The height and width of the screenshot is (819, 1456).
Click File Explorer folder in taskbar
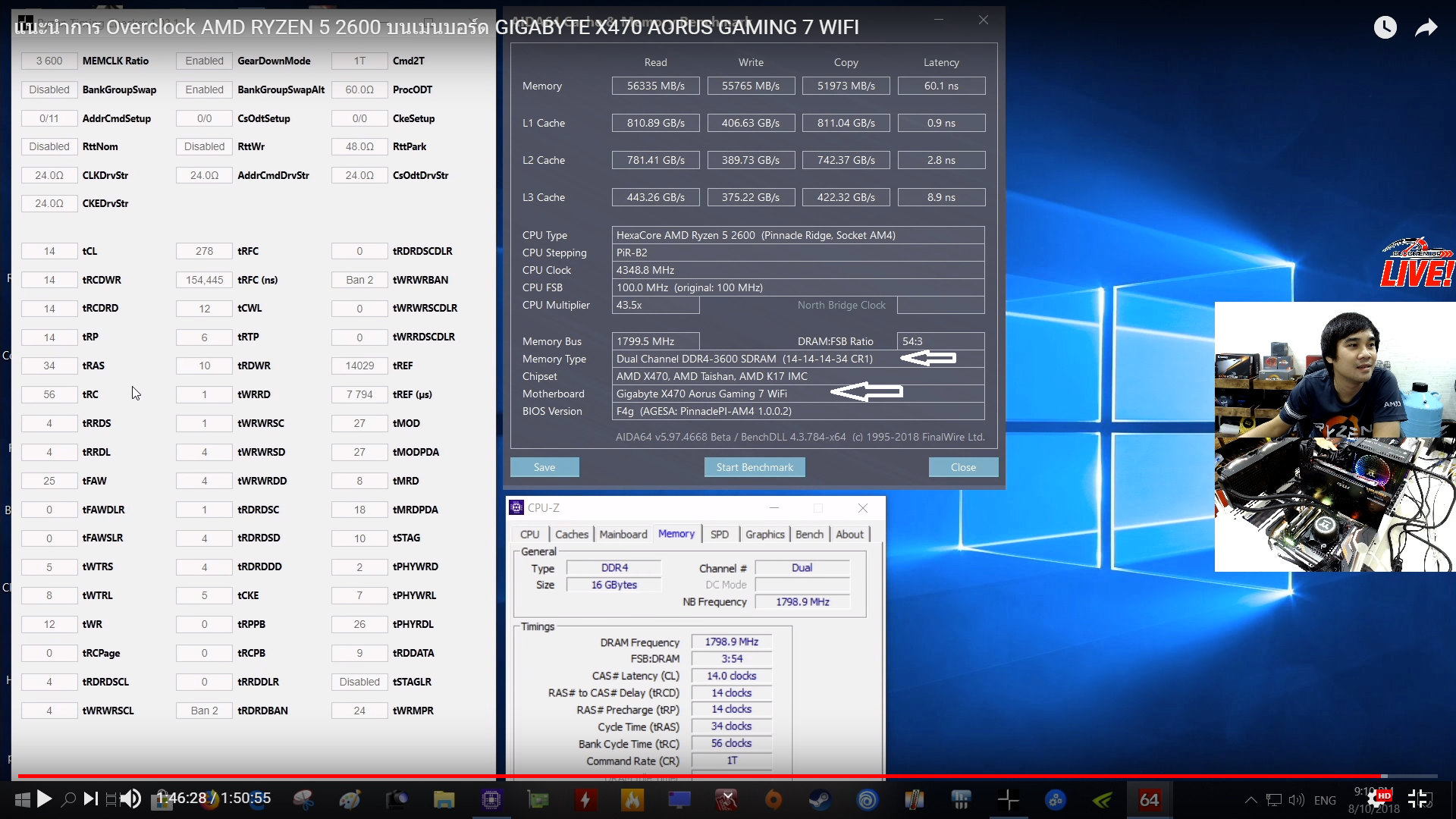click(x=444, y=799)
